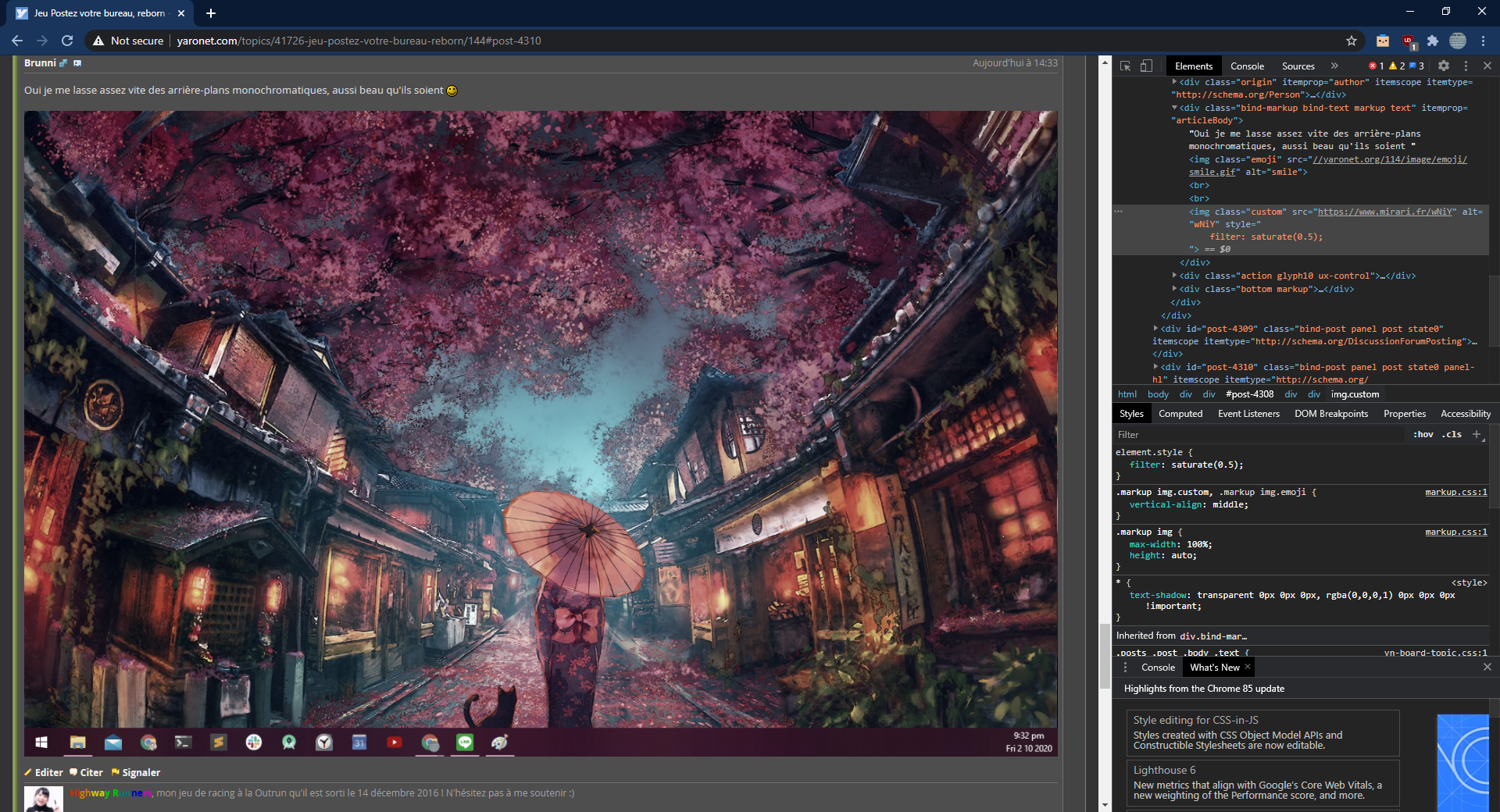Click the blue messages count badge
The height and width of the screenshot is (812, 1500).
pos(1416,66)
